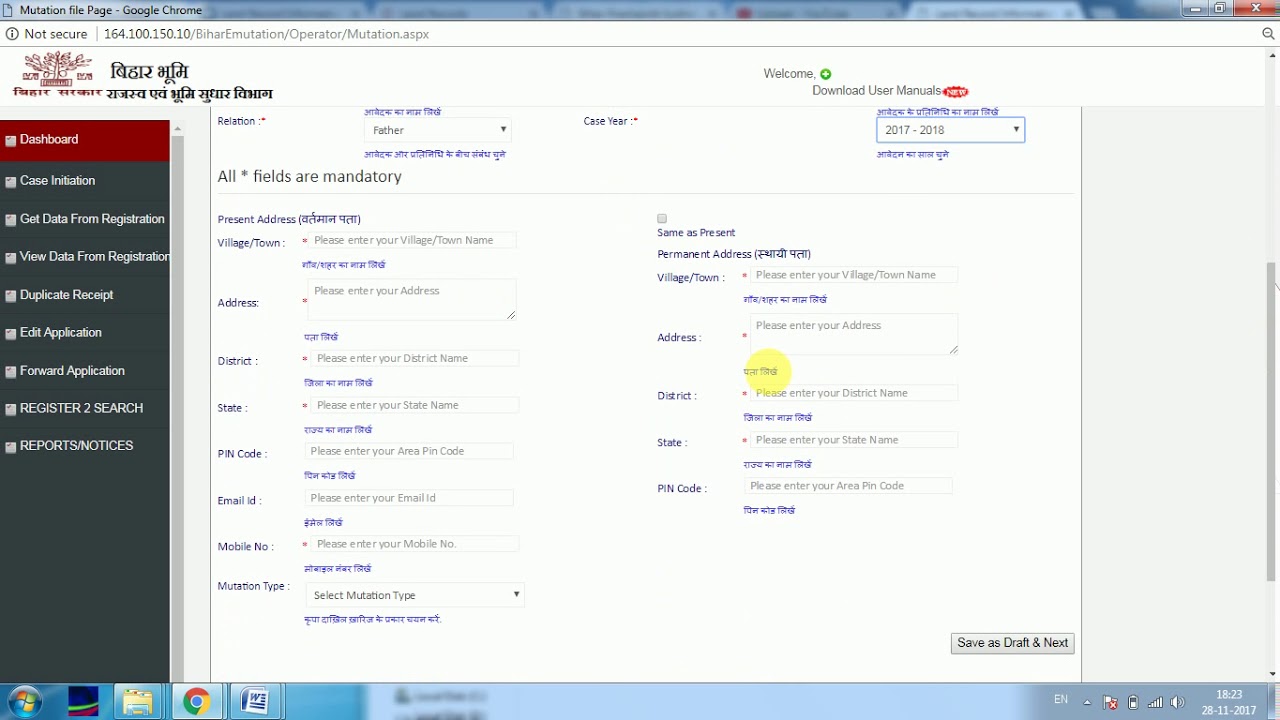Click the green plus icon beside Welcome
This screenshot has height=720, width=1280.
[825, 74]
